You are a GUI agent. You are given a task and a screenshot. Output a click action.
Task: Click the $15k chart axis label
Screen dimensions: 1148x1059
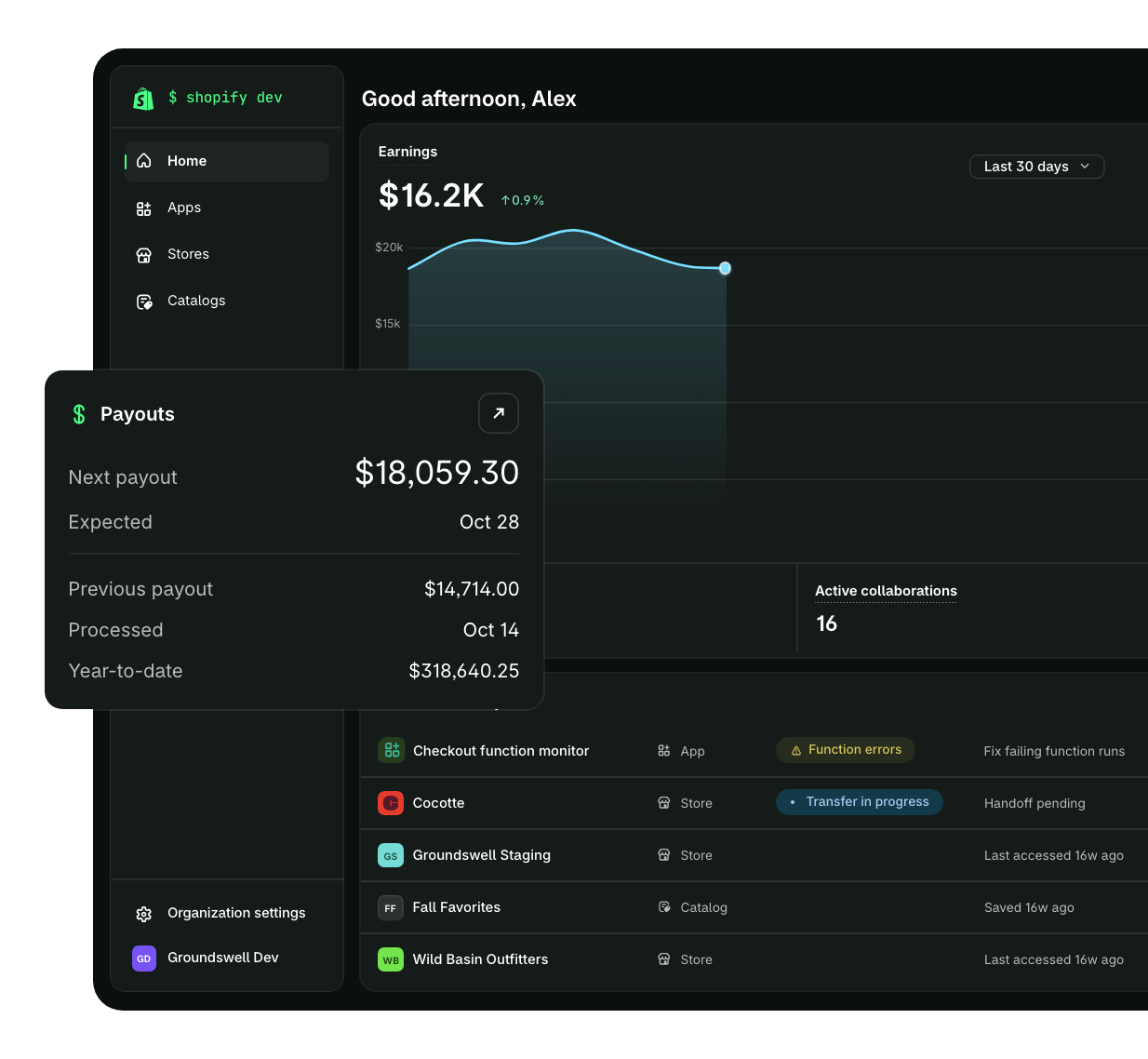pyautogui.click(x=387, y=324)
